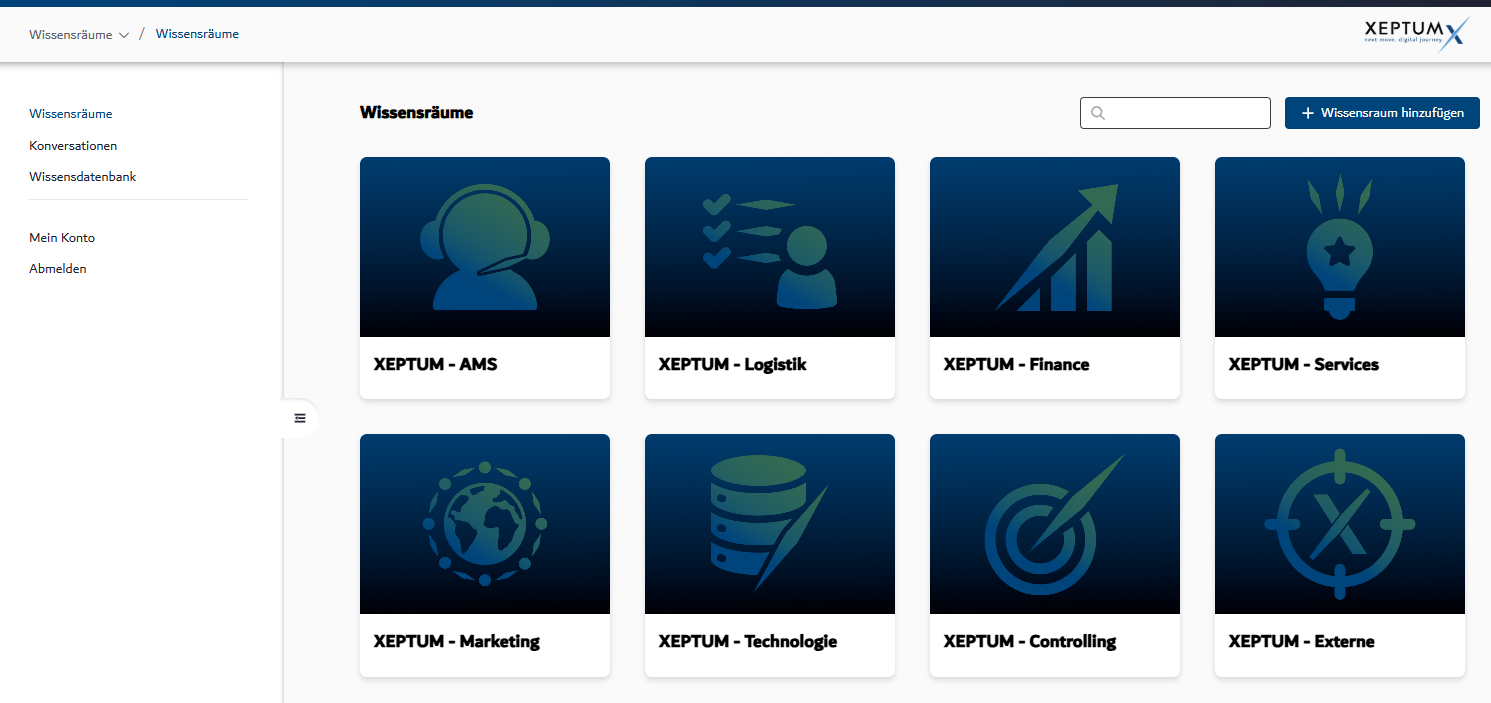
Task: Click the database stack icon on Technologie card
Action: [x=769, y=524]
